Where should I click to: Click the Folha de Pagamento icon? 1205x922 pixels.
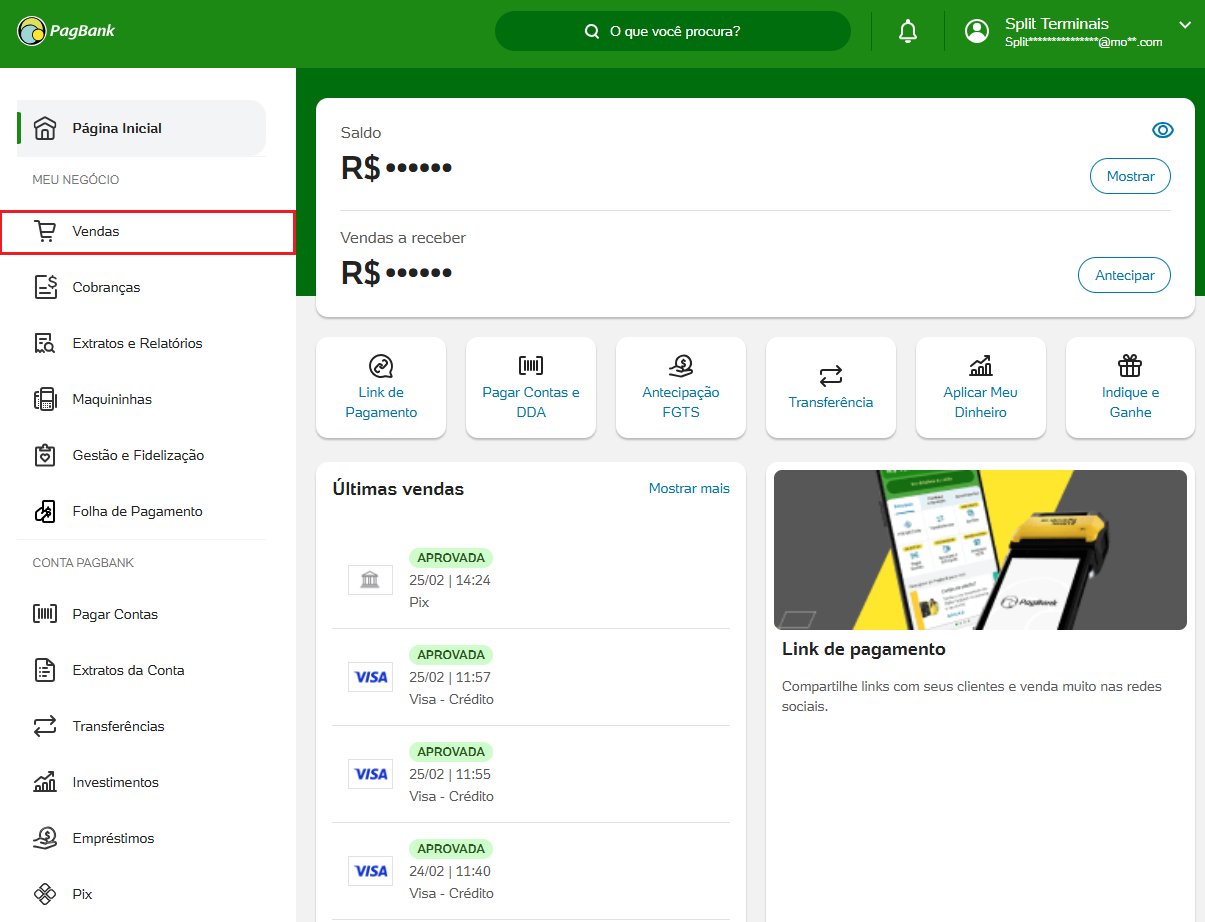point(45,511)
